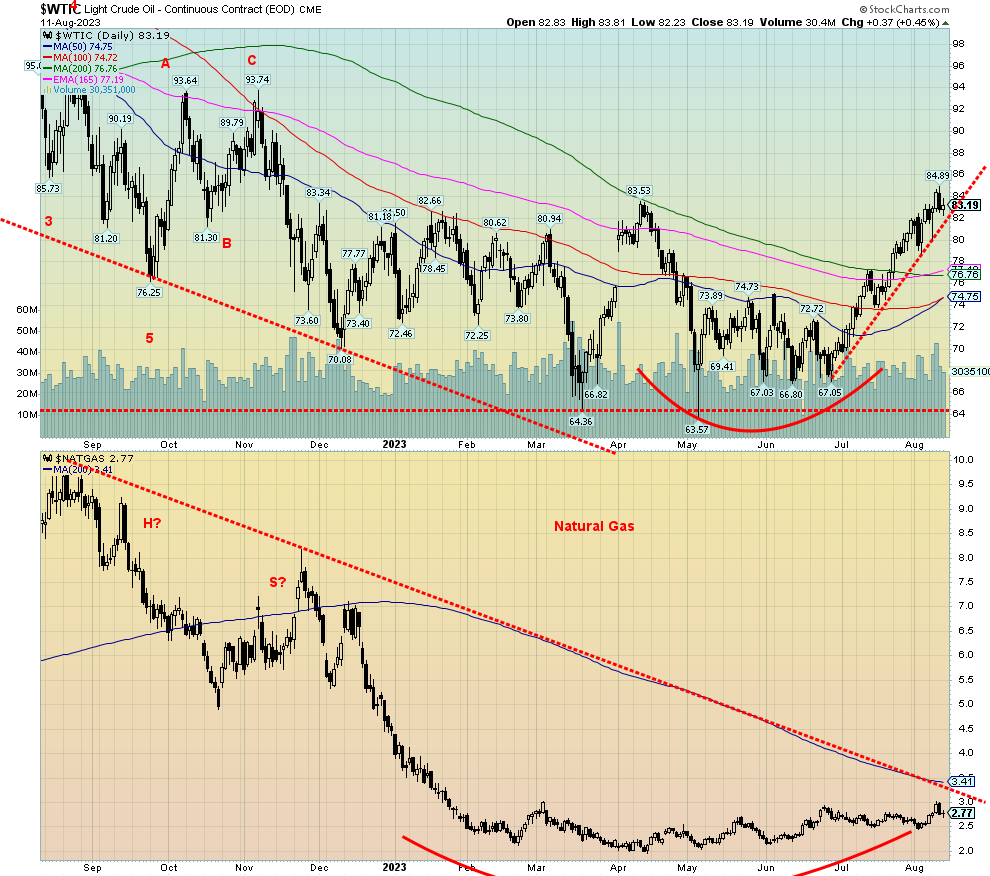Click the volume bars icon in legend
The image size is (990, 876).
(x=46, y=89)
